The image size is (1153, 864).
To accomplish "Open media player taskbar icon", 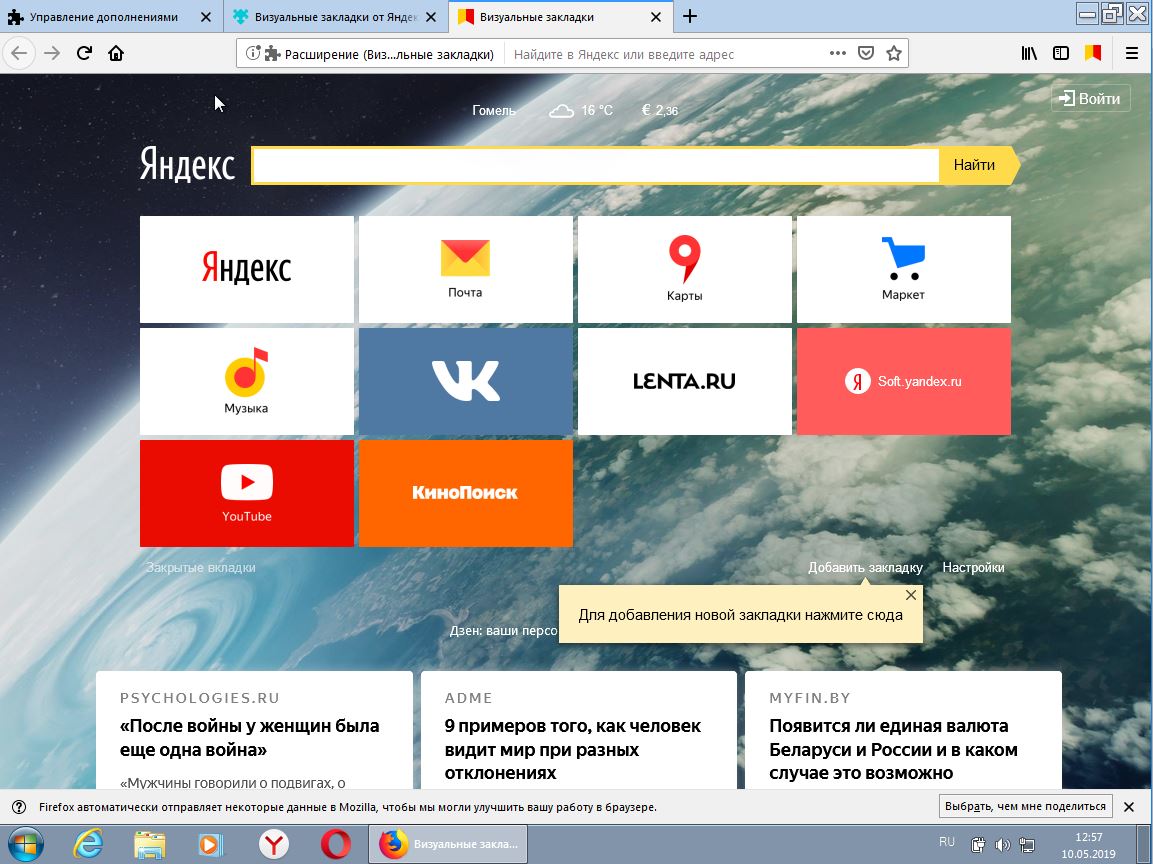I will coord(212,844).
